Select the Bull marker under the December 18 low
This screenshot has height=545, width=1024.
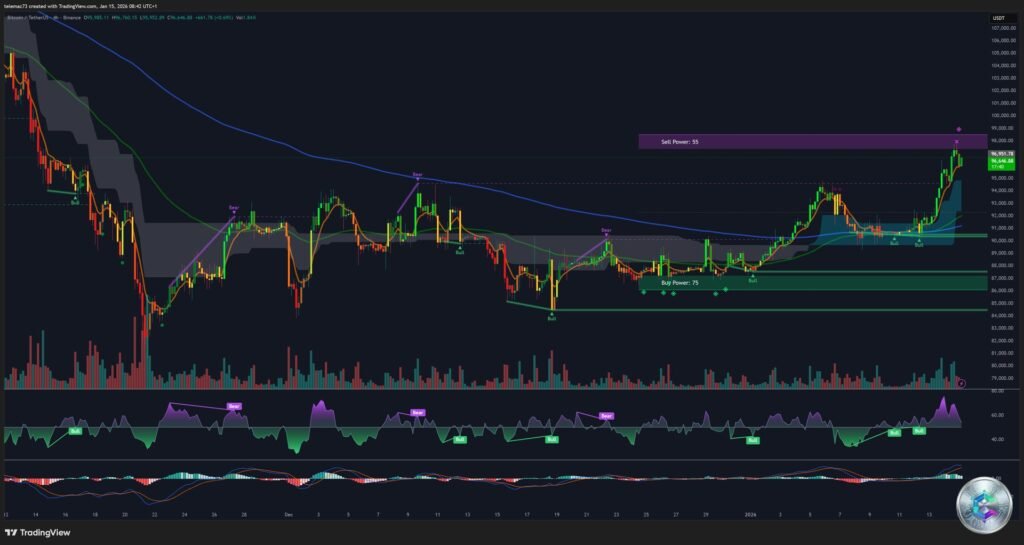[x=550, y=315]
